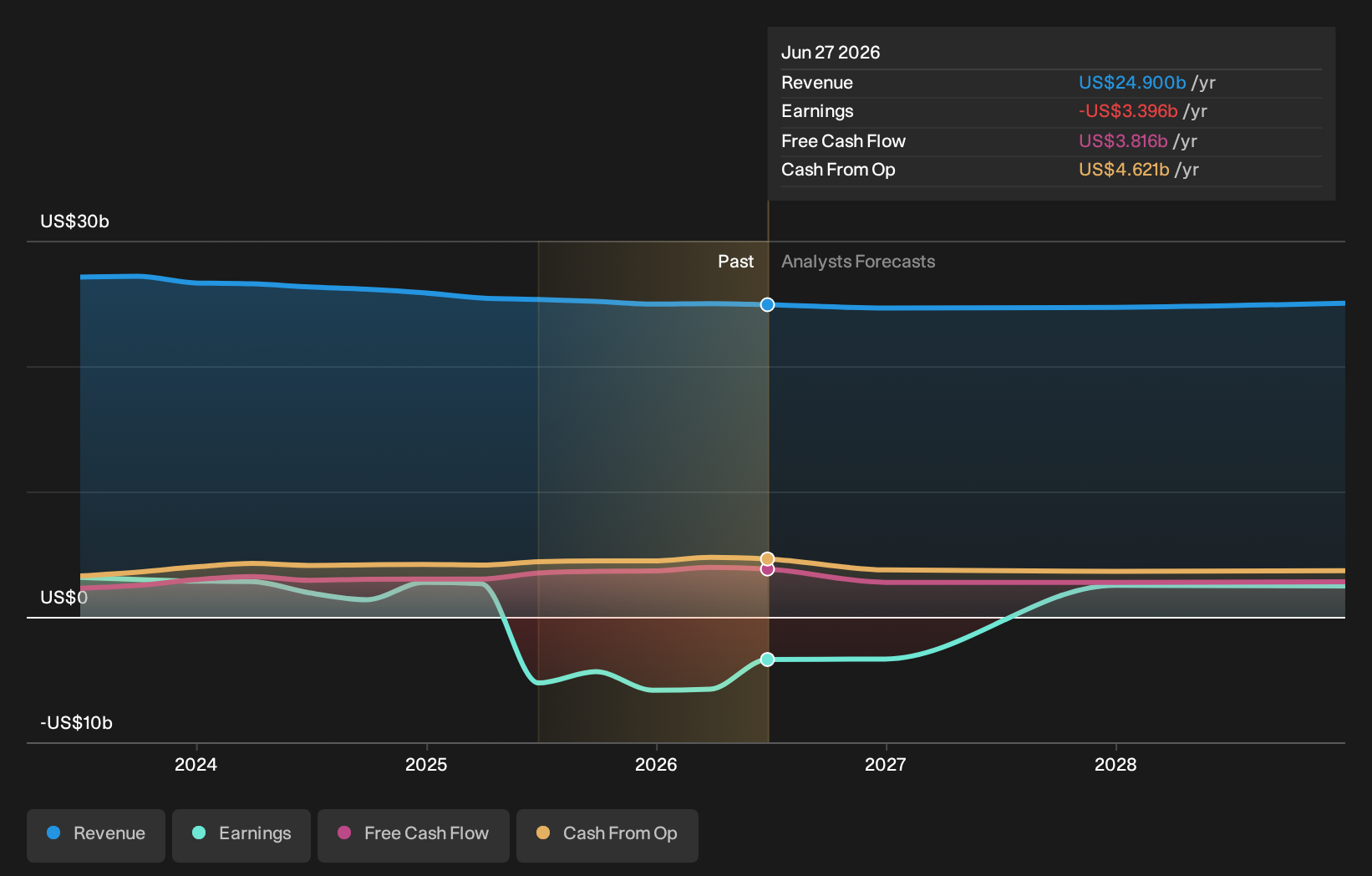Click the 'Past' section label
Screen dimensions: 1372x876
tap(735, 262)
